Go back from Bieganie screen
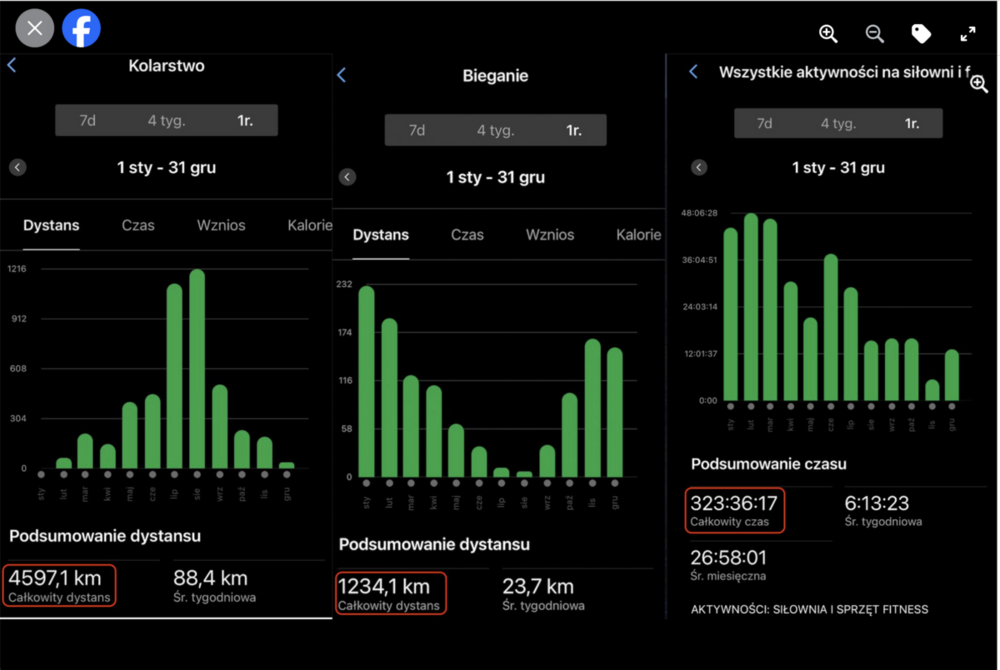Screen dimensions: 1000x670 point(342,76)
